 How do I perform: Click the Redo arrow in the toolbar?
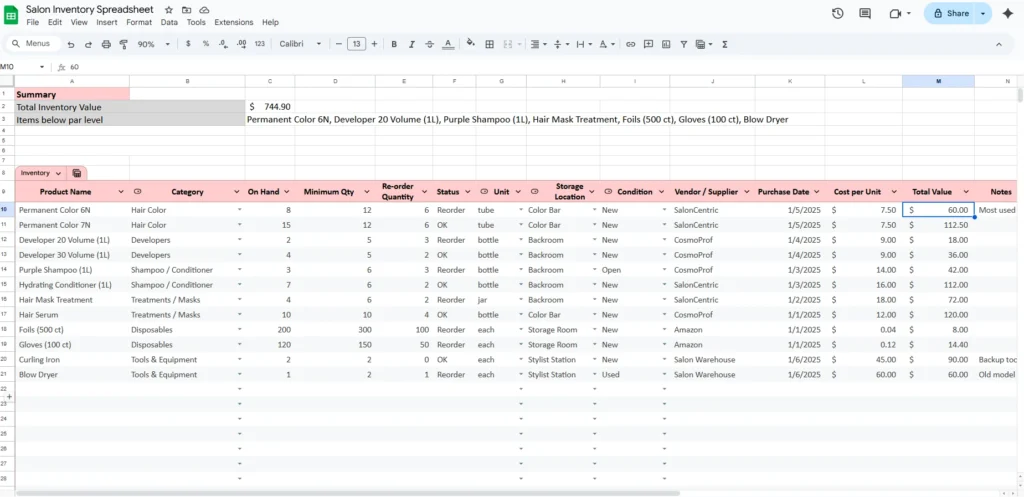click(x=88, y=44)
